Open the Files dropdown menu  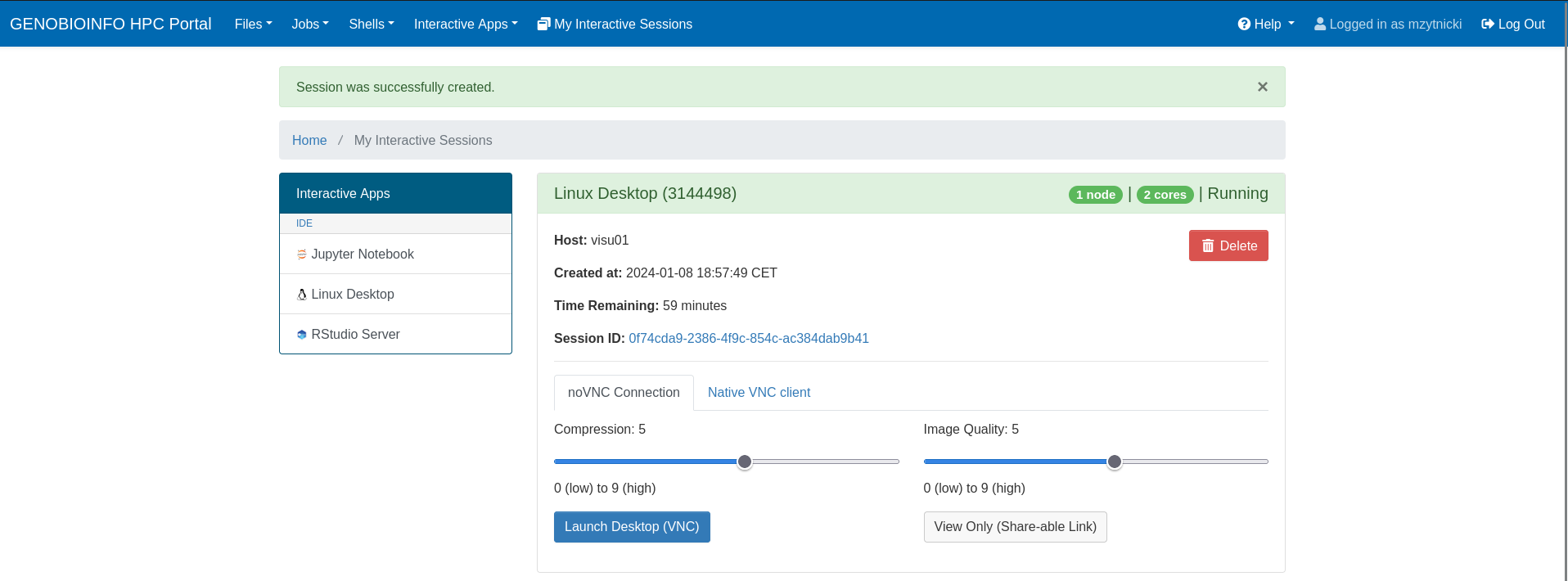click(x=253, y=25)
